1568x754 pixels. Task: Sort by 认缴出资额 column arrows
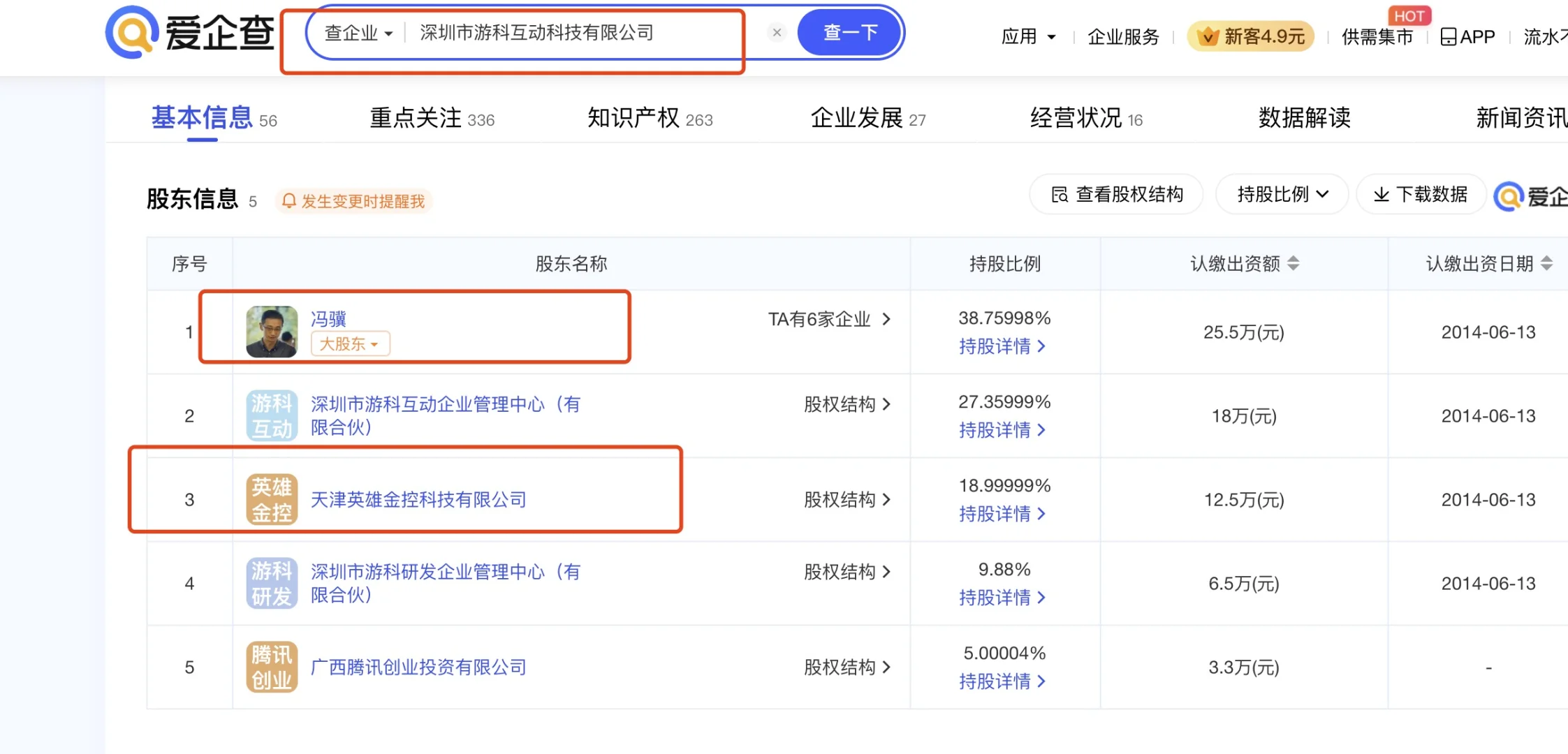tap(1294, 263)
